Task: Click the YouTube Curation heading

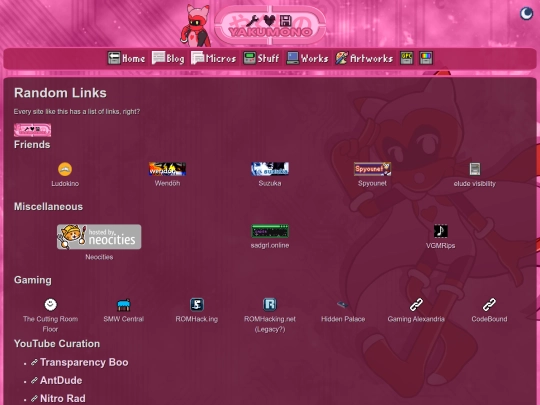Action: pyautogui.click(x=57, y=344)
